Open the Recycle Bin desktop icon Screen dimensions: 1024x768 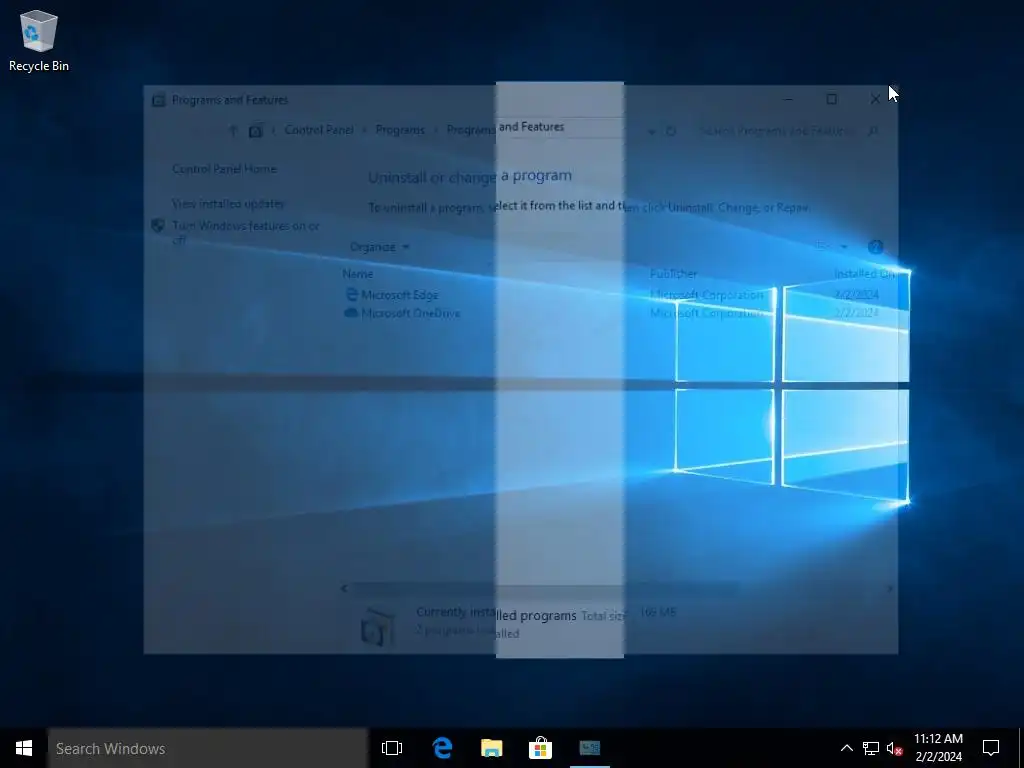[x=39, y=40]
